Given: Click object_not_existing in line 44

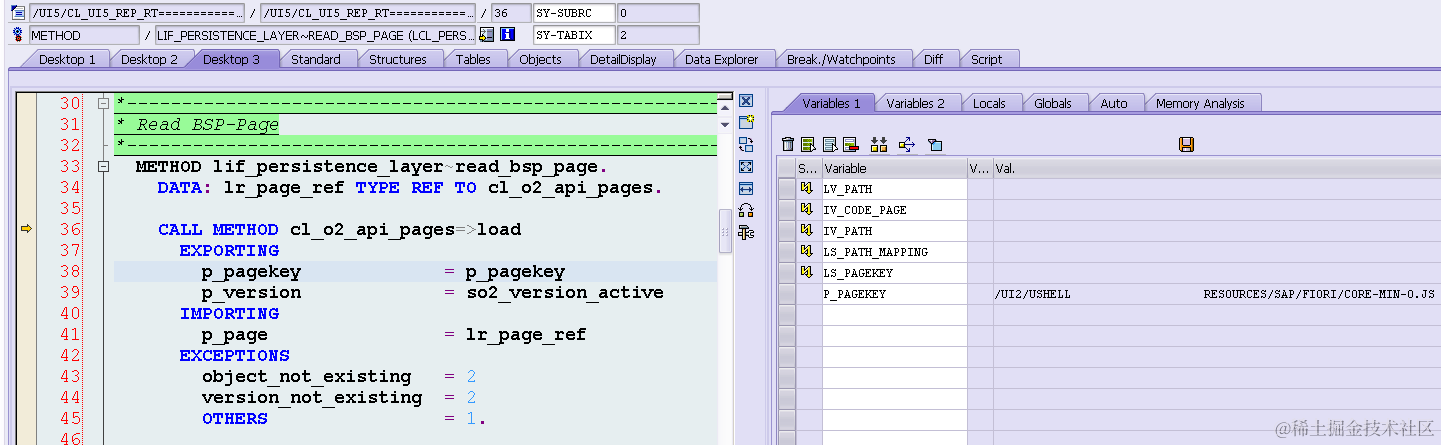Looking at the screenshot, I should pyautogui.click(x=306, y=377).
